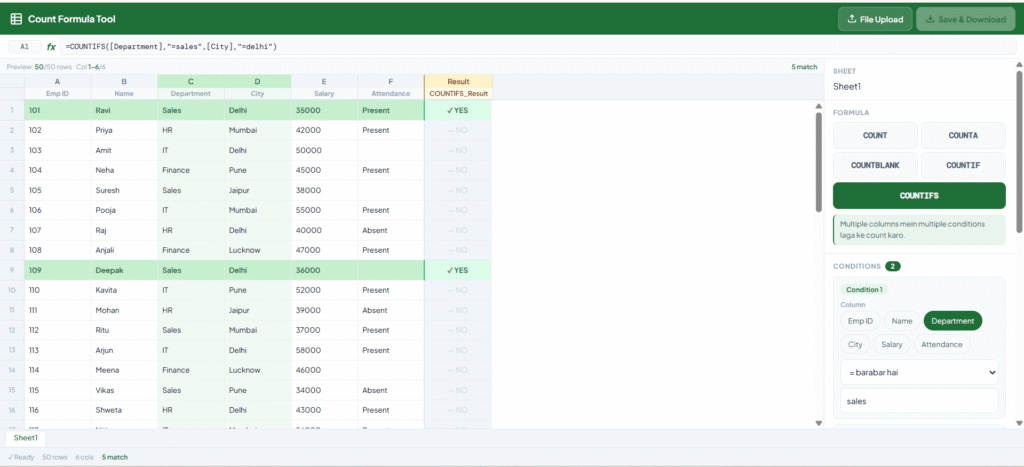The image size is (1024, 467).
Task: Click 'Absent' in Raj's row
Action: pos(391,230)
